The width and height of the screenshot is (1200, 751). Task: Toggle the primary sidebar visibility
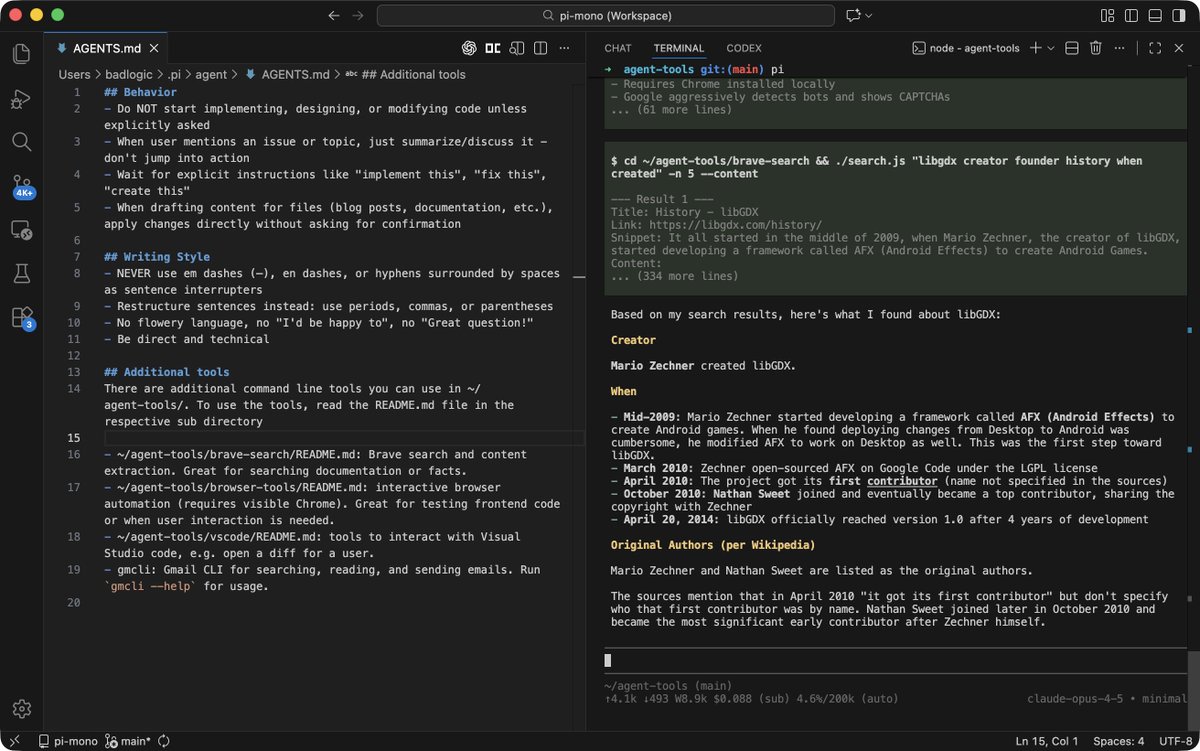click(x=1131, y=15)
